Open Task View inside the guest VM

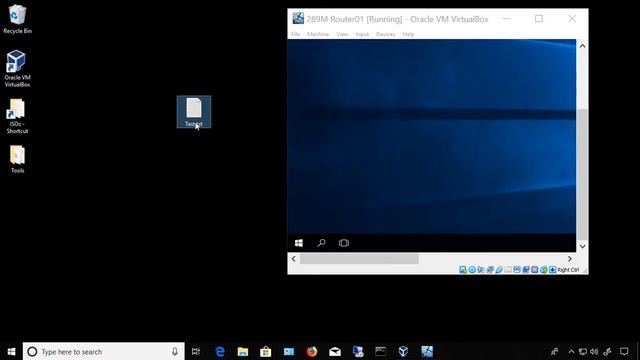pos(344,243)
